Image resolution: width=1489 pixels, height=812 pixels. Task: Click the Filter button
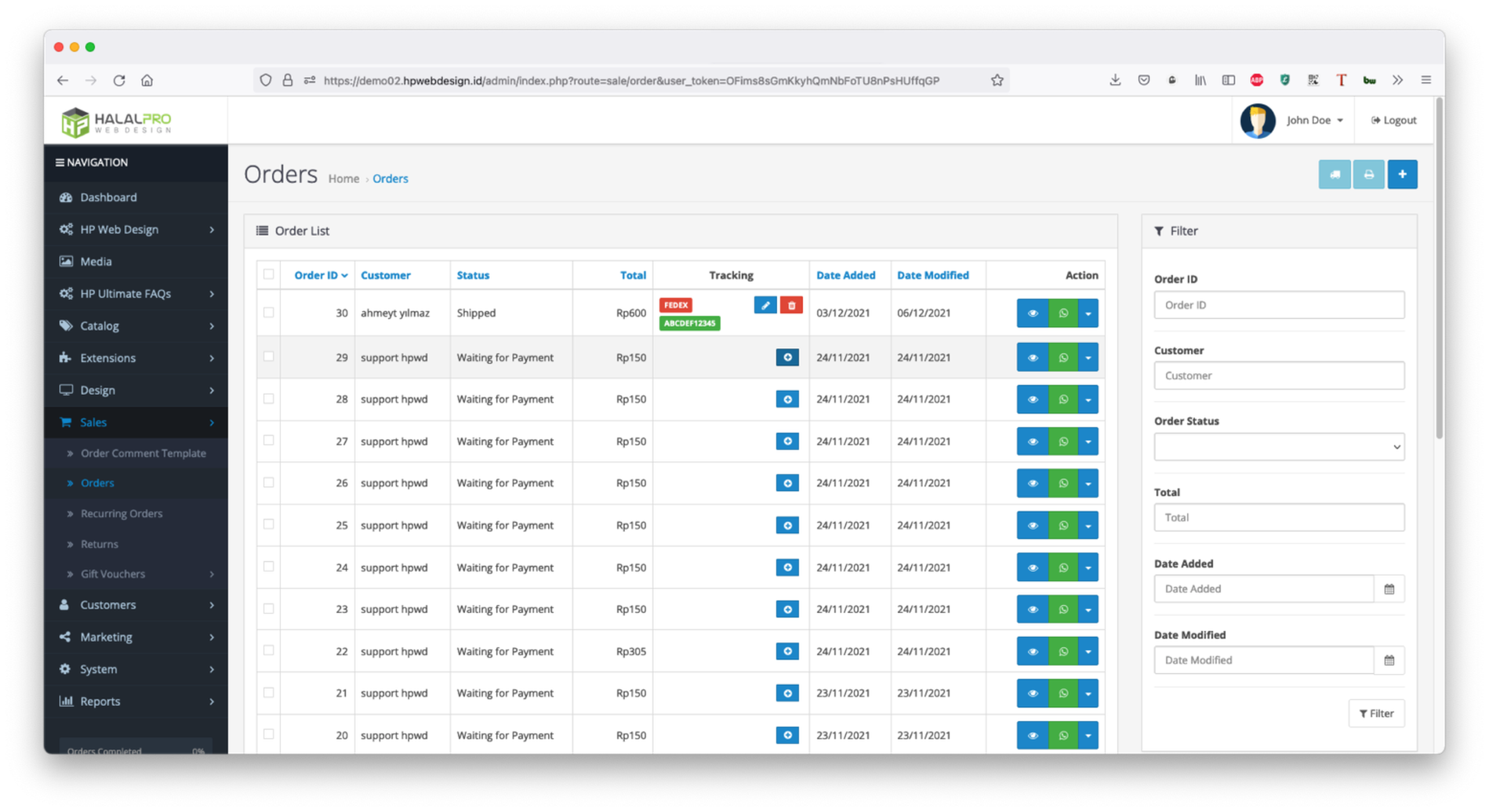pos(1376,713)
